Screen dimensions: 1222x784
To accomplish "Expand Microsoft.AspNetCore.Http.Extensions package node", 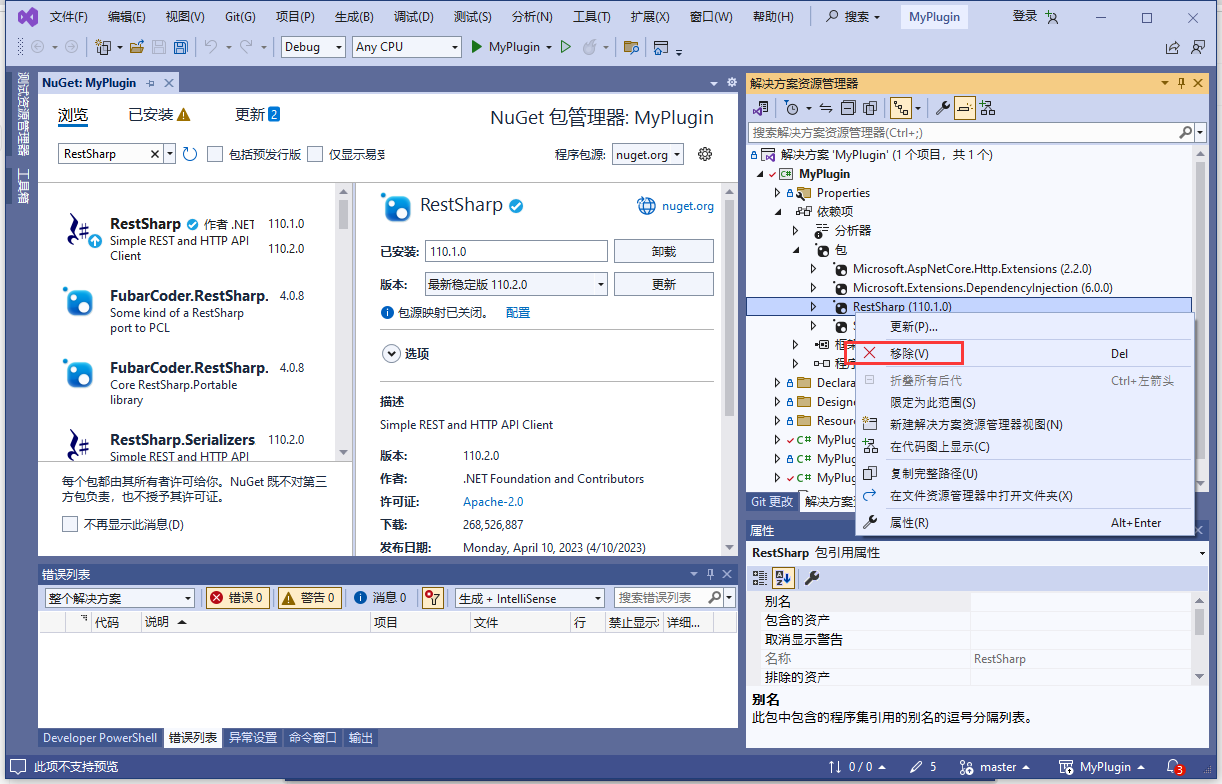I will click(814, 269).
